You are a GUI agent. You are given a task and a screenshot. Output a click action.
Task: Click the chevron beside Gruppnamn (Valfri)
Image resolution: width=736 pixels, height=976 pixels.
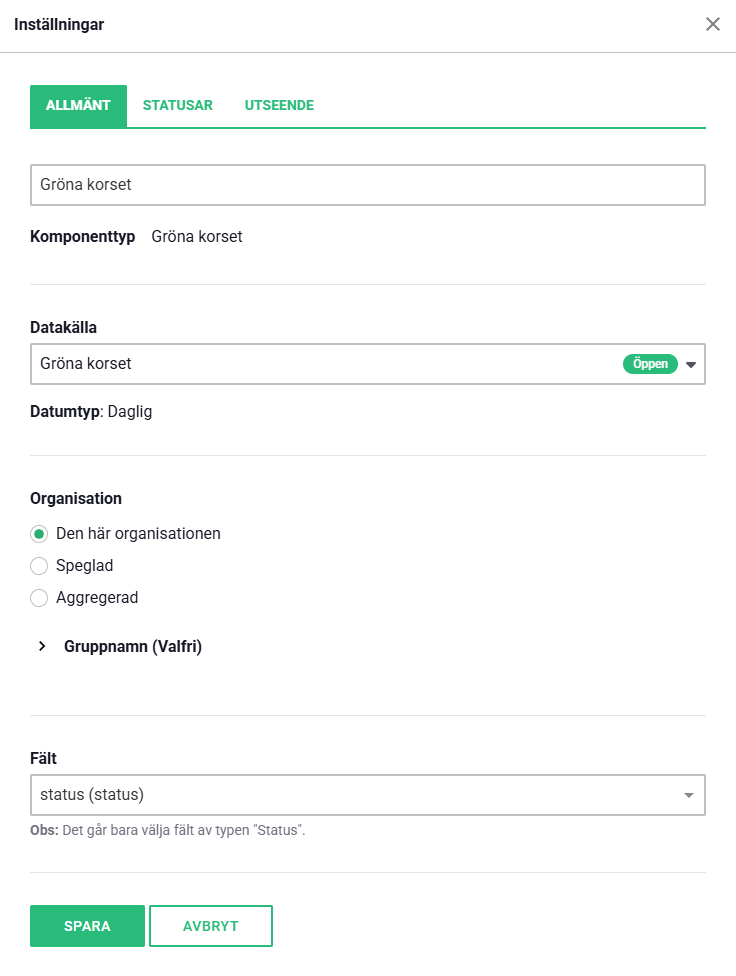[42, 646]
